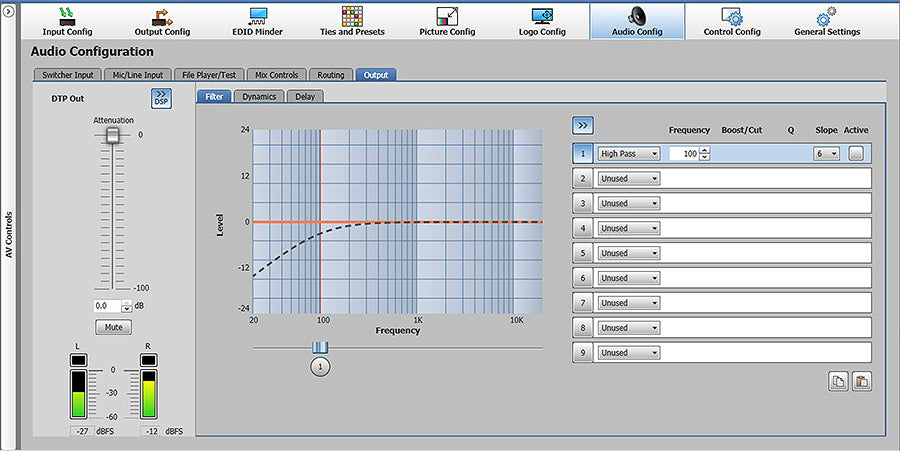The height and width of the screenshot is (451, 900).
Task: Click the Attenuation fader handle
Action: click(113, 135)
